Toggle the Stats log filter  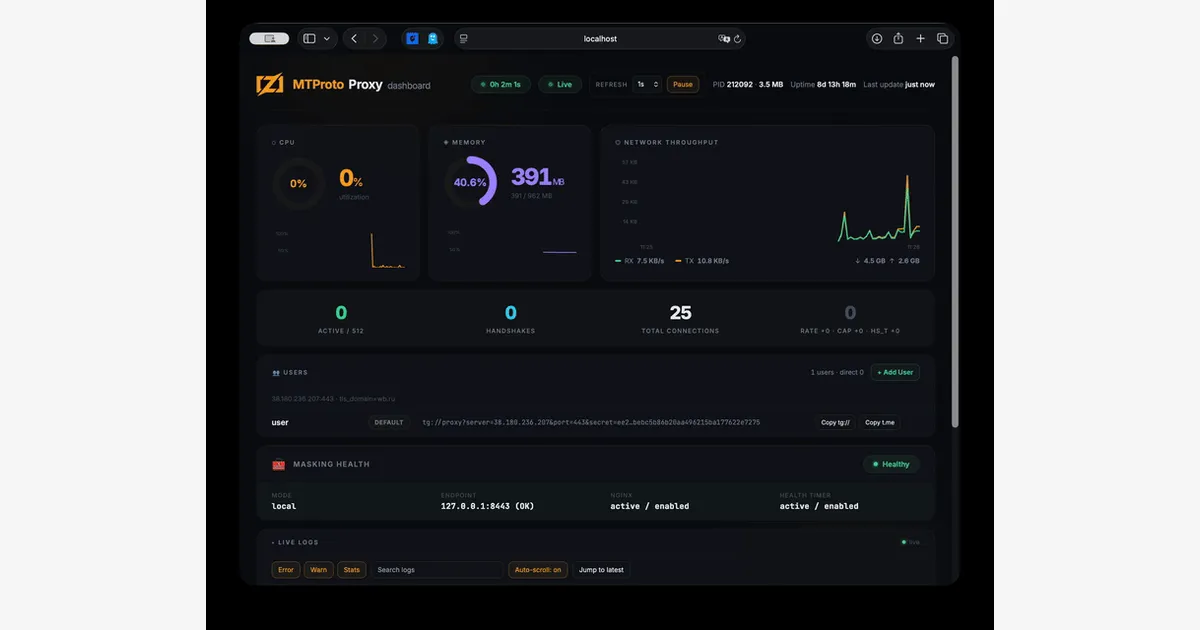(352, 570)
